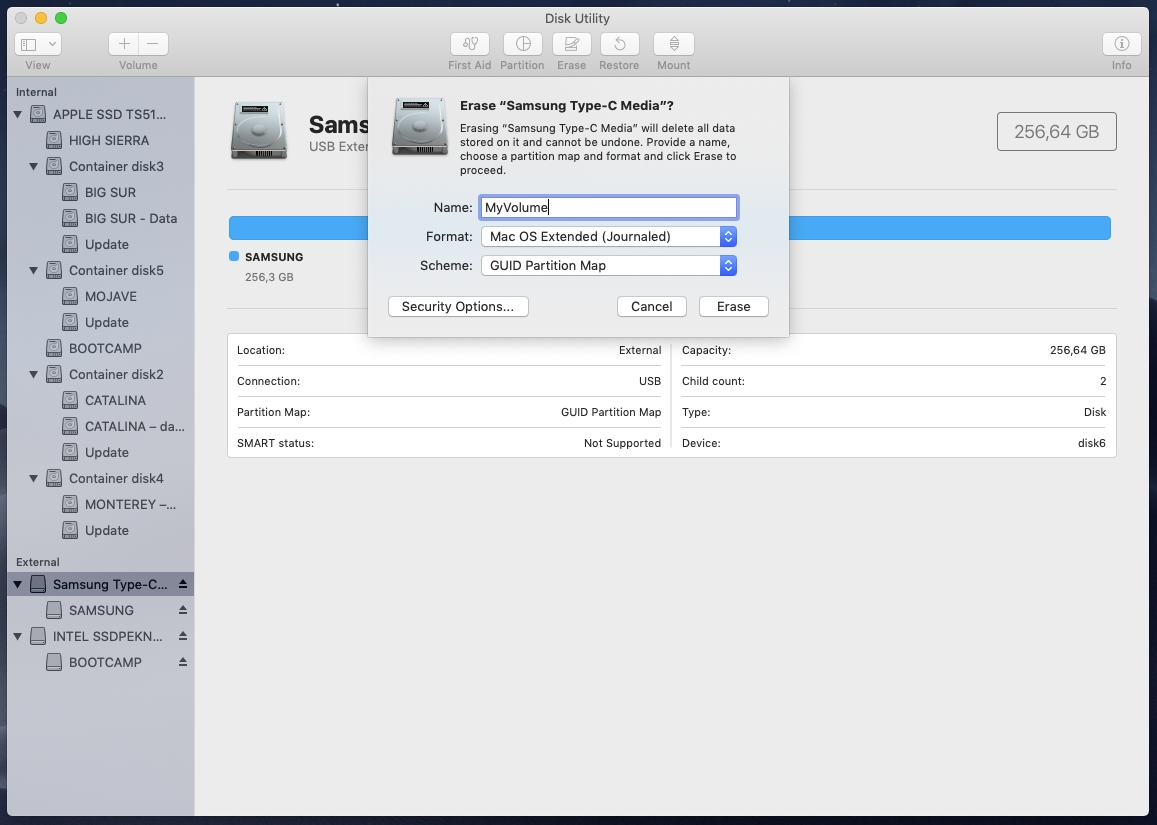This screenshot has height=825, width=1157.
Task: Open the Info inspector button
Action: (x=1122, y=44)
